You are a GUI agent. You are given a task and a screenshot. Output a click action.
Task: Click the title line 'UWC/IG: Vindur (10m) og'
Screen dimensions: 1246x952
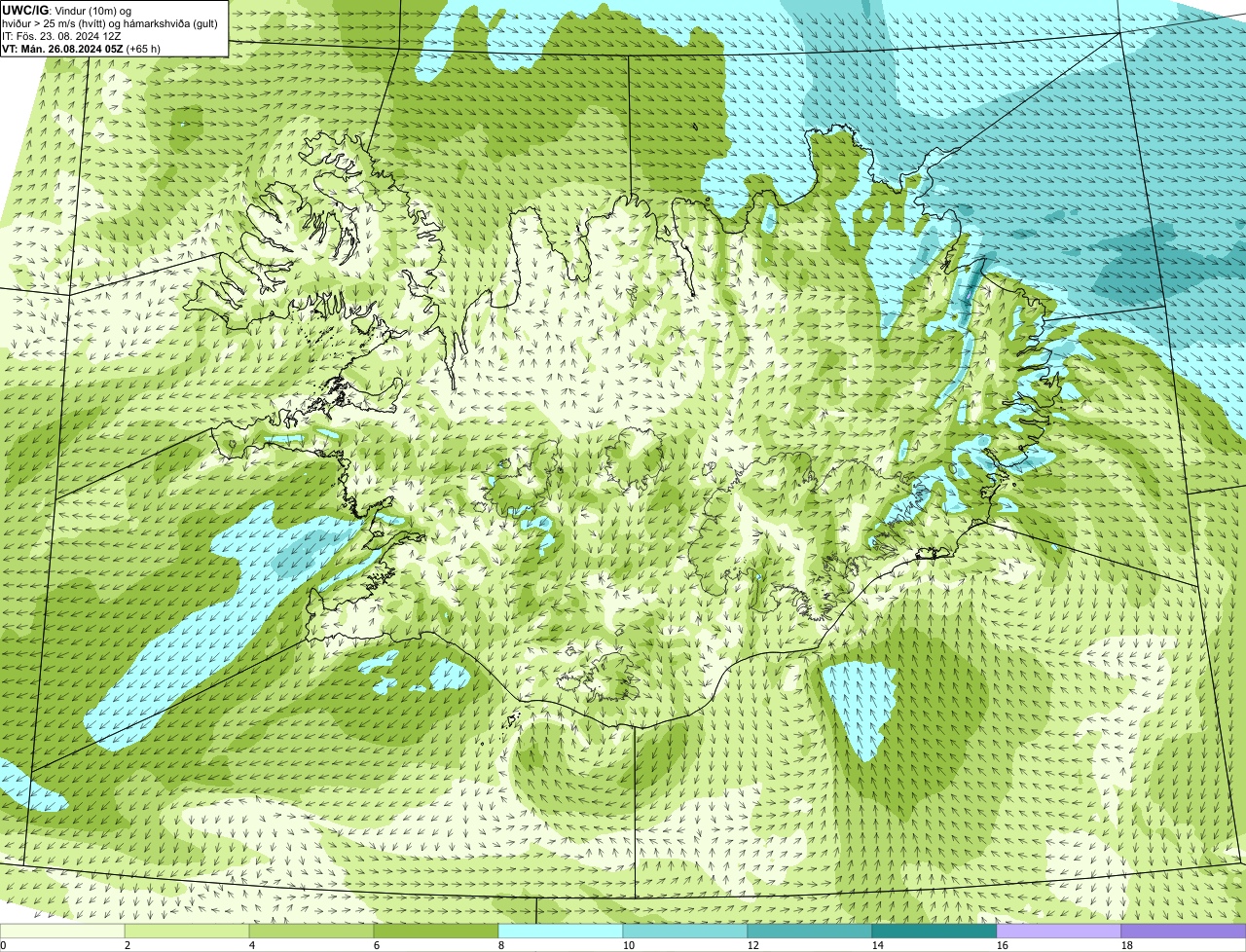(67, 10)
